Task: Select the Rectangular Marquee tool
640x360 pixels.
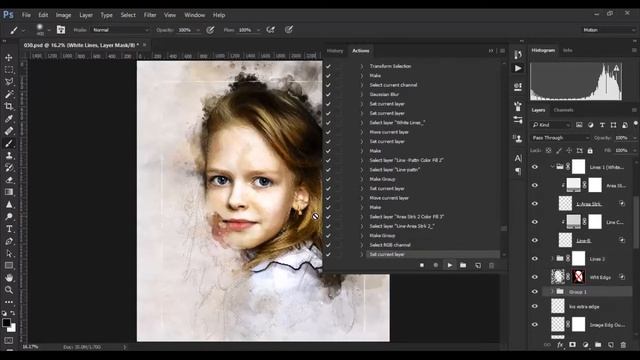Action: point(9,70)
